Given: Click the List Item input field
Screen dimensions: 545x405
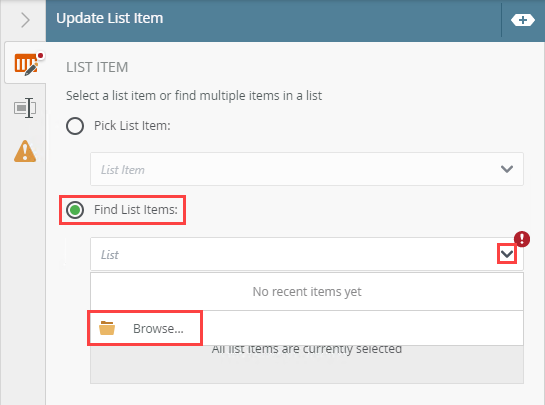Looking at the screenshot, I should [x=307, y=169].
